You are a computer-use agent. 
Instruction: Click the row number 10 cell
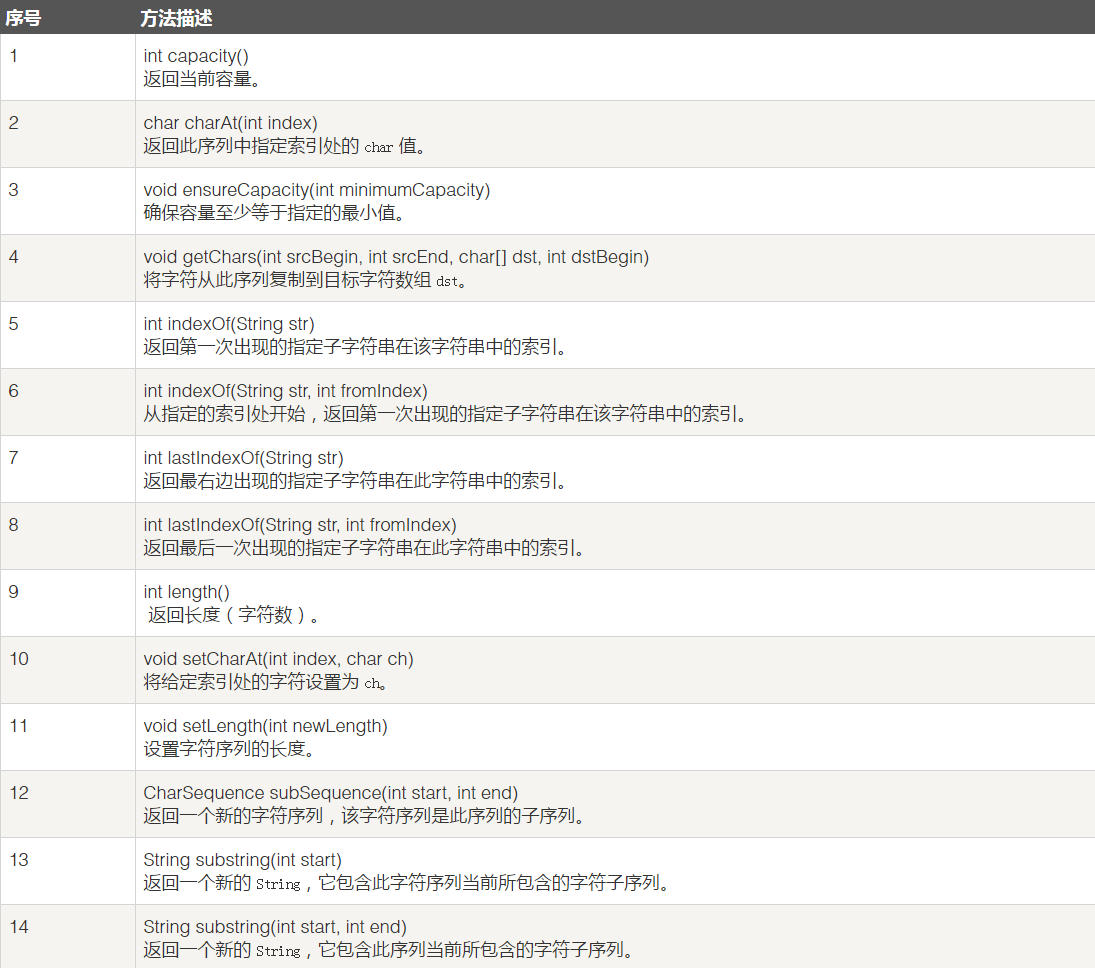[x=19, y=659]
